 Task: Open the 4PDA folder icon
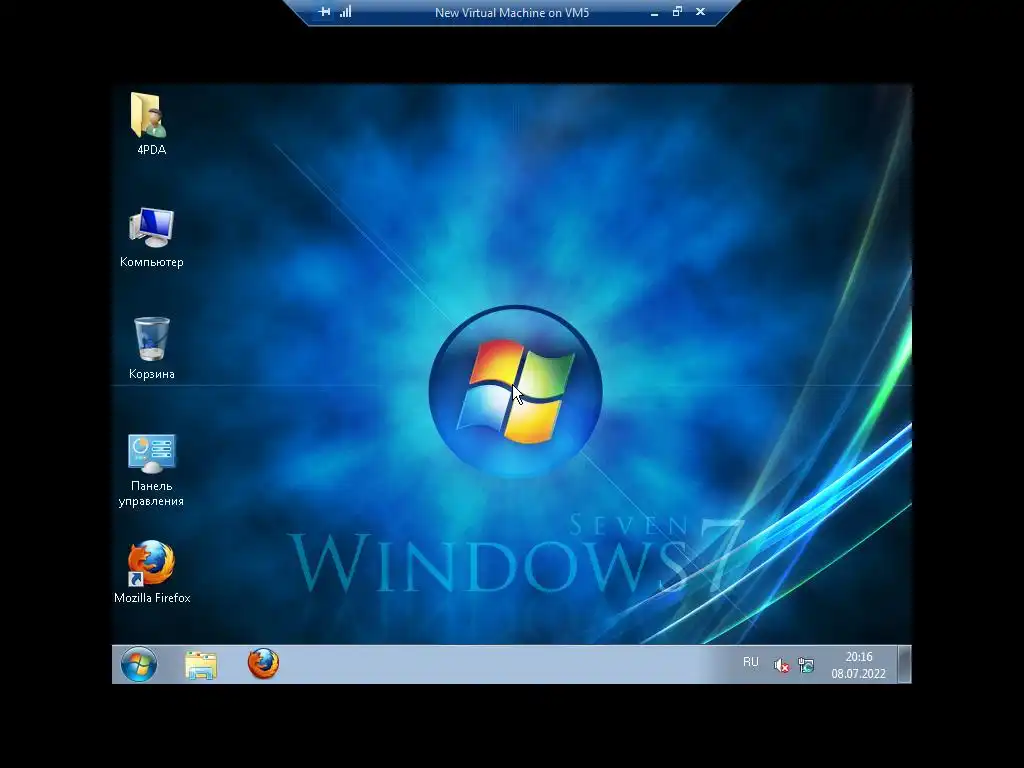coord(150,115)
